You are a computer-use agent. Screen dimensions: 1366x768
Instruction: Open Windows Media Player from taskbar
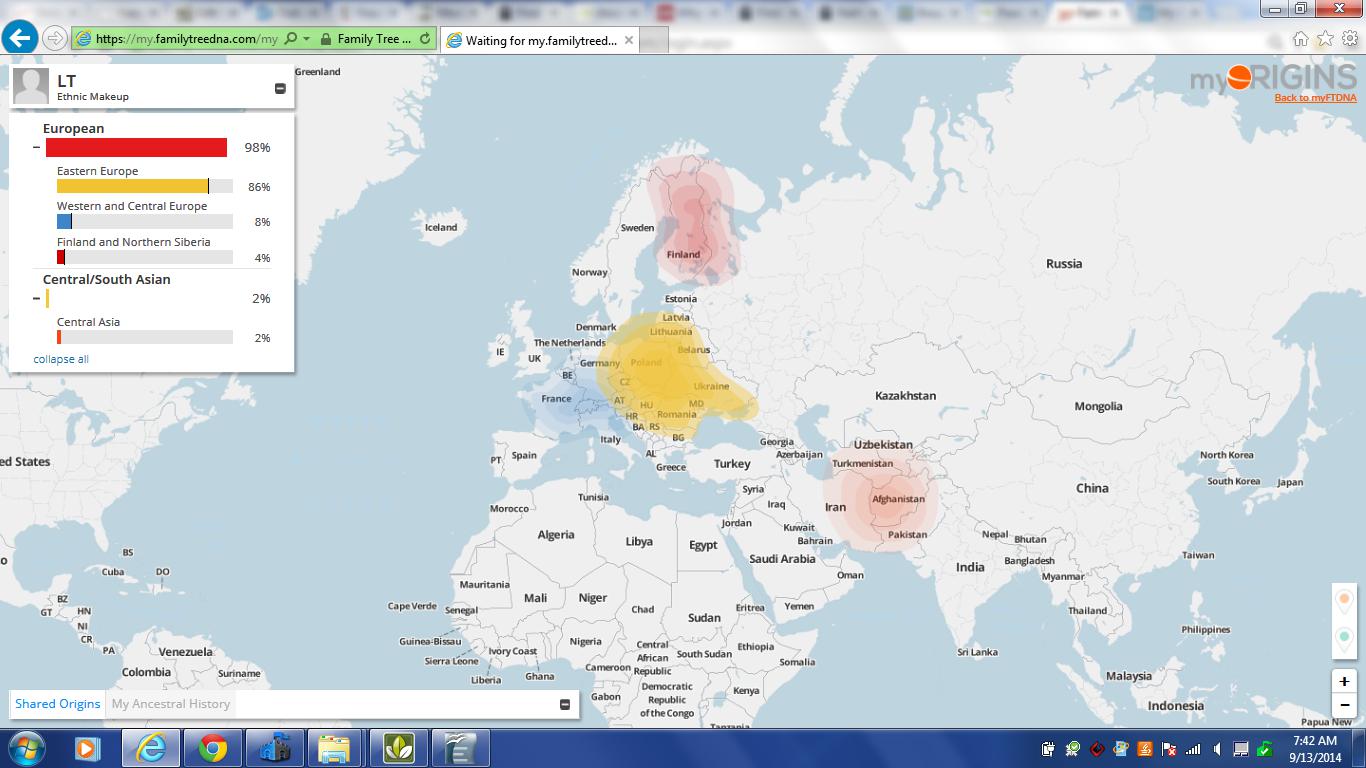[87, 748]
